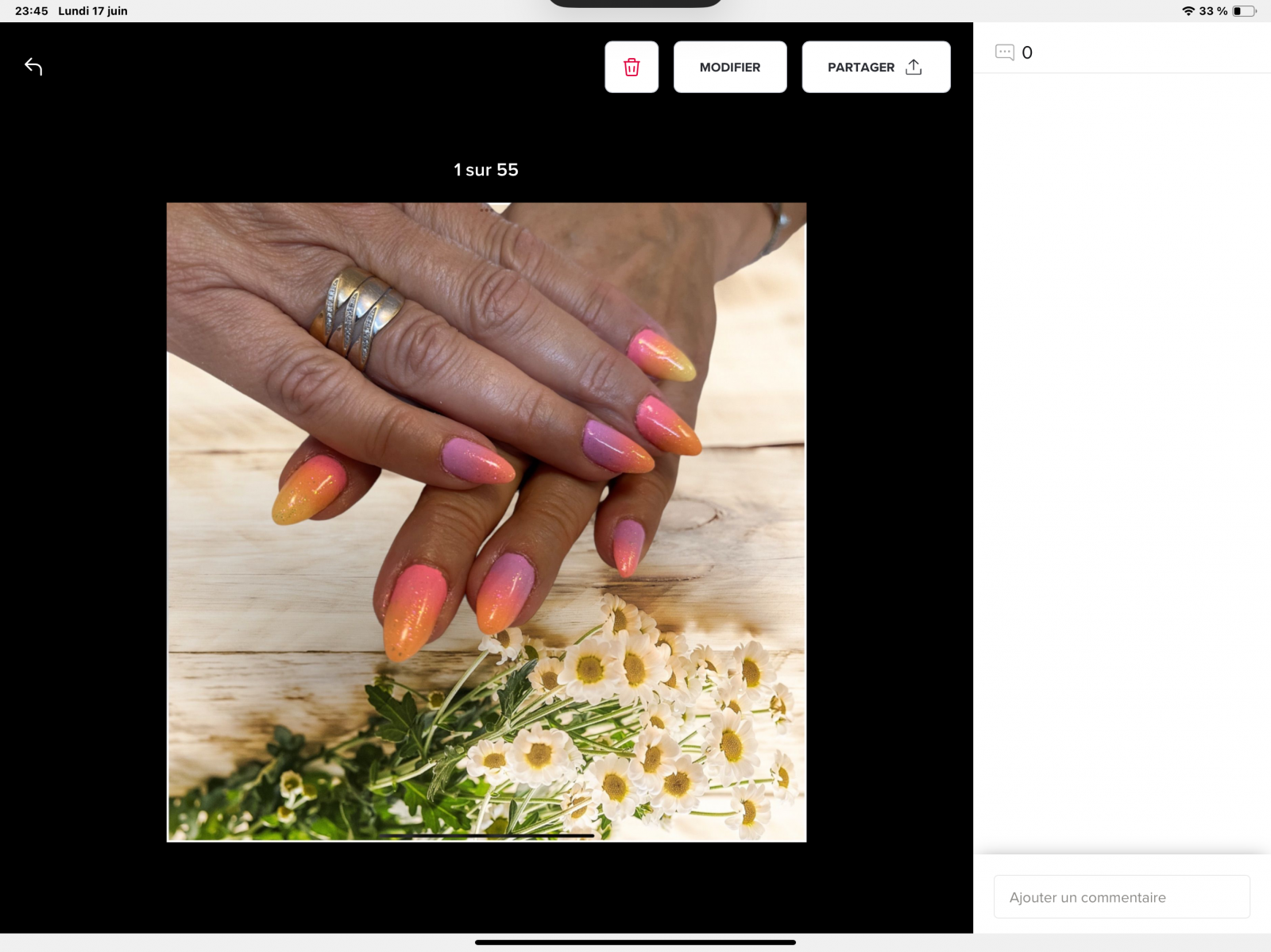Image resolution: width=1271 pixels, height=952 pixels.
Task: Tap the battery icon in status bar
Action: point(1244,11)
